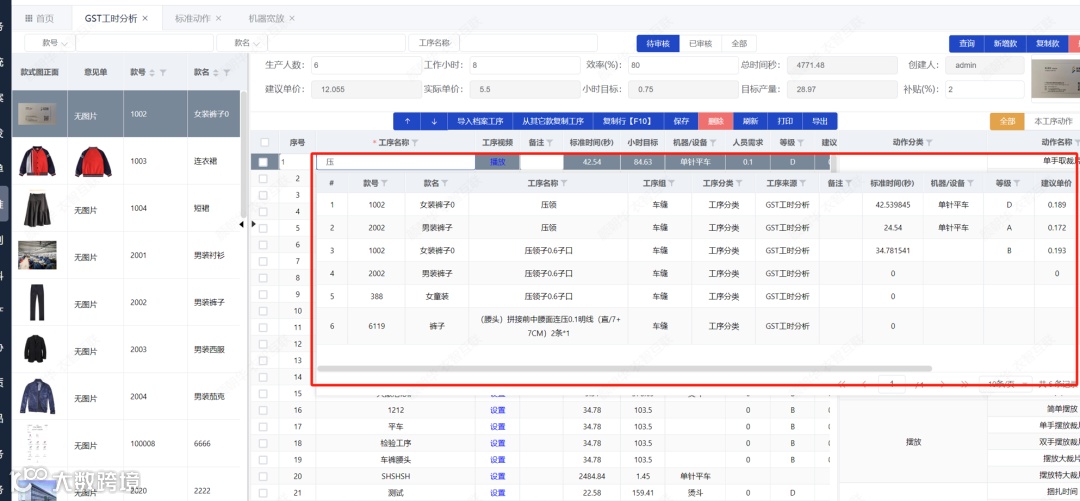Tick the checkbox for row 19 车裤腰头
1080x501 pixels.
[262, 460]
